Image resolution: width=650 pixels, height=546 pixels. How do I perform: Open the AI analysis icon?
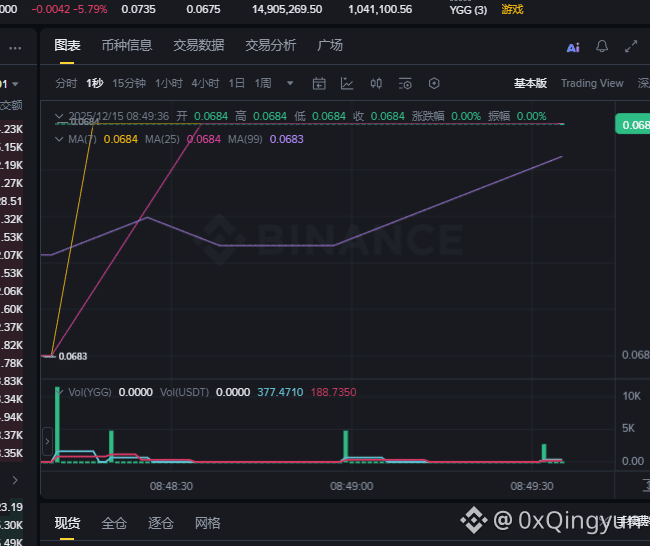[x=573, y=48]
